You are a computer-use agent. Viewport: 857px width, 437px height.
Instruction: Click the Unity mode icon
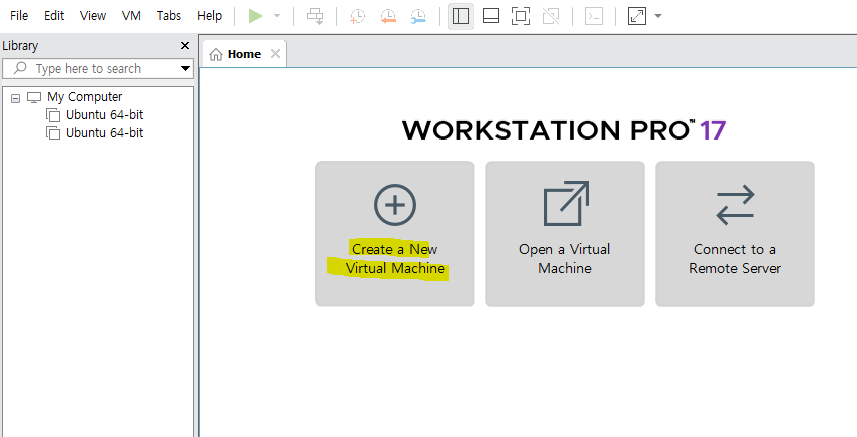click(551, 16)
